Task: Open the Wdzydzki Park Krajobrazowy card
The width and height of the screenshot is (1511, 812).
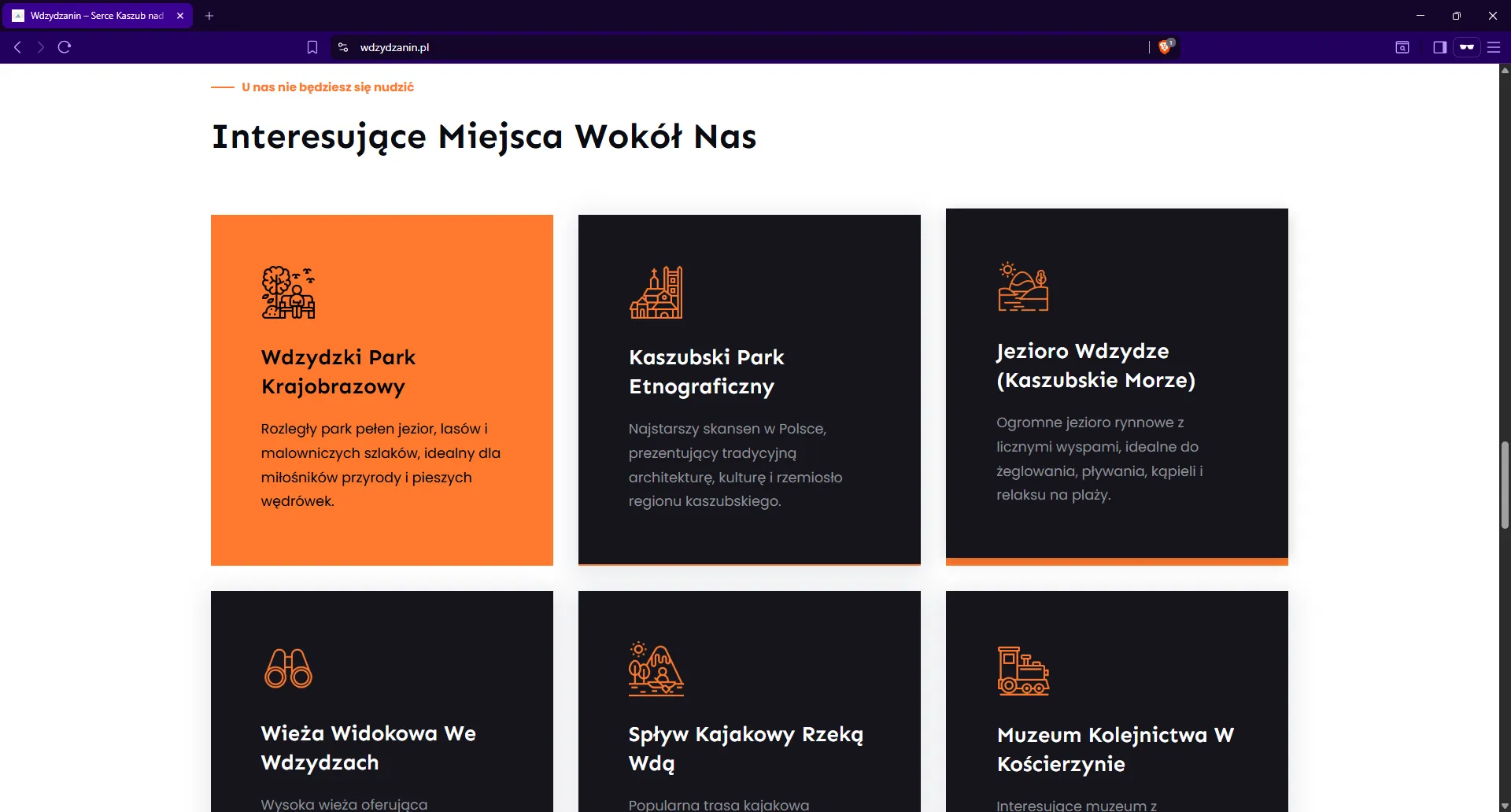Action: pyautogui.click(x=382, y=389)
